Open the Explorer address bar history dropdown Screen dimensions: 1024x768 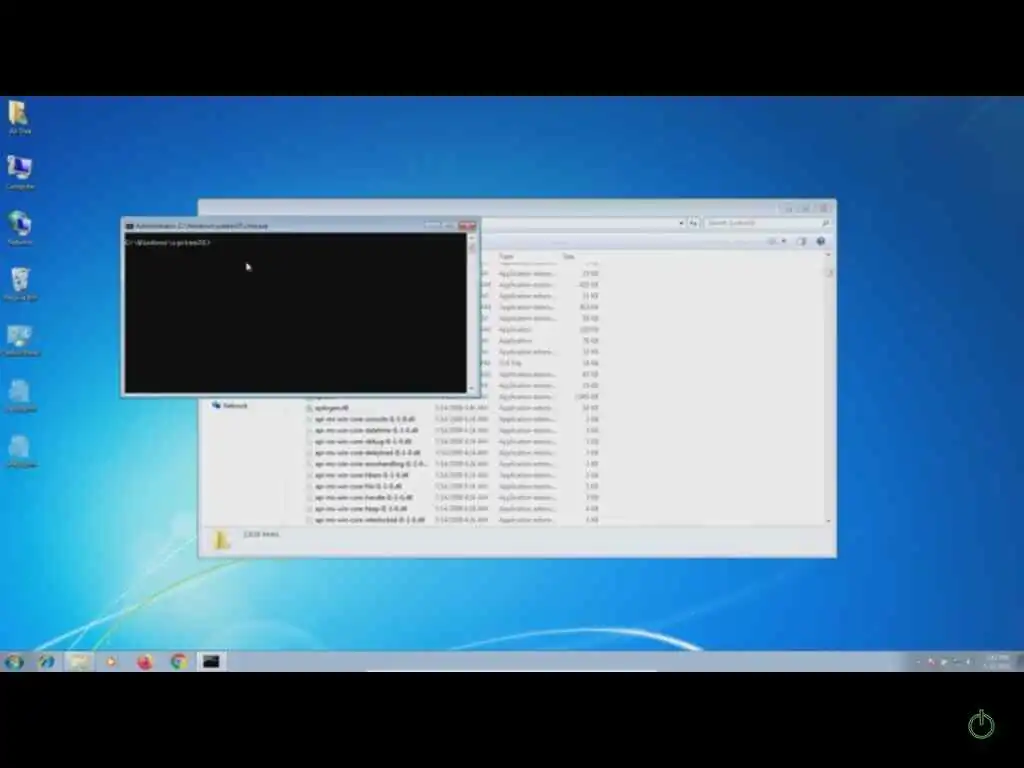coord(681,223)
